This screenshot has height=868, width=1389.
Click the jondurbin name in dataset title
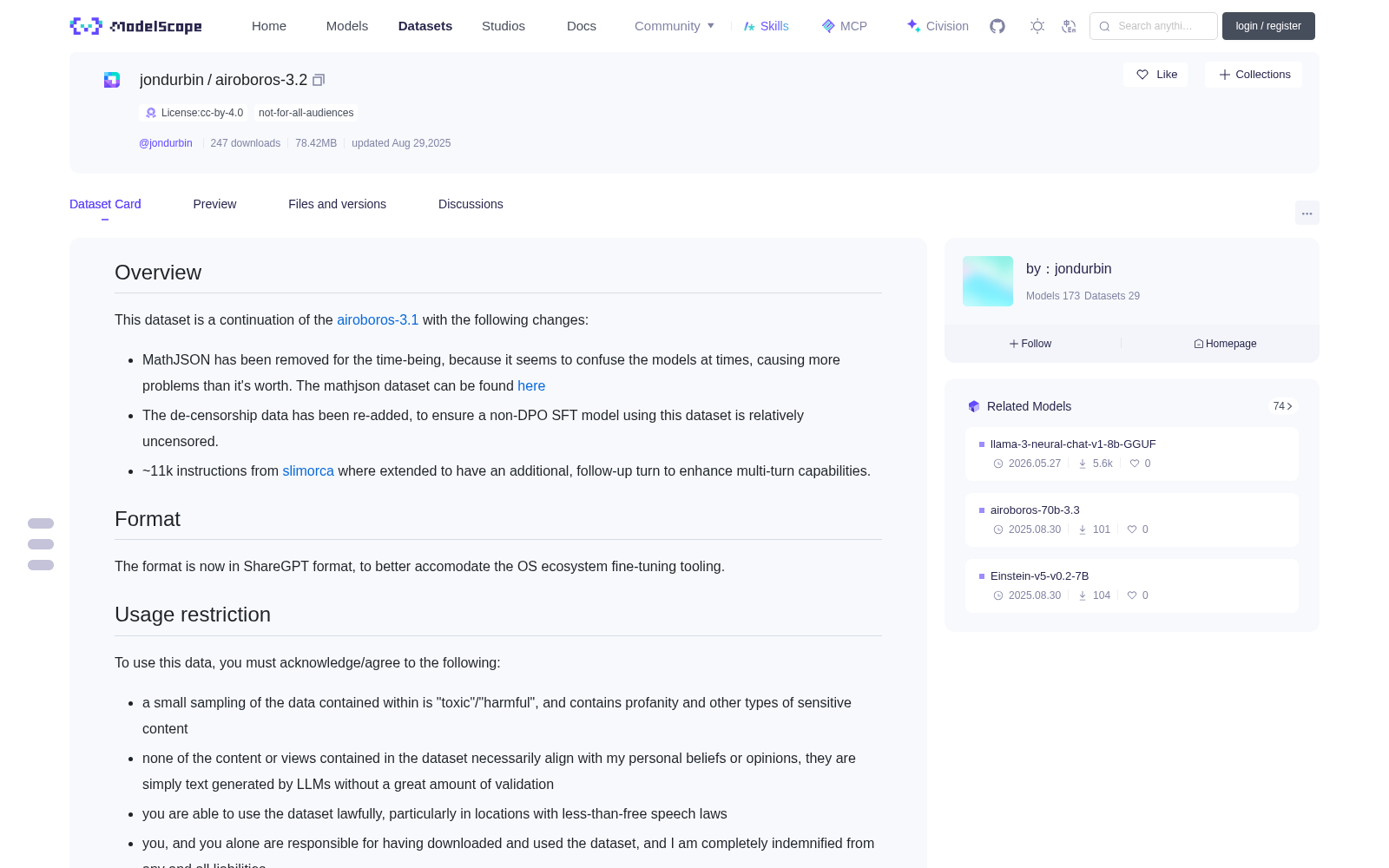pos(172,80)
